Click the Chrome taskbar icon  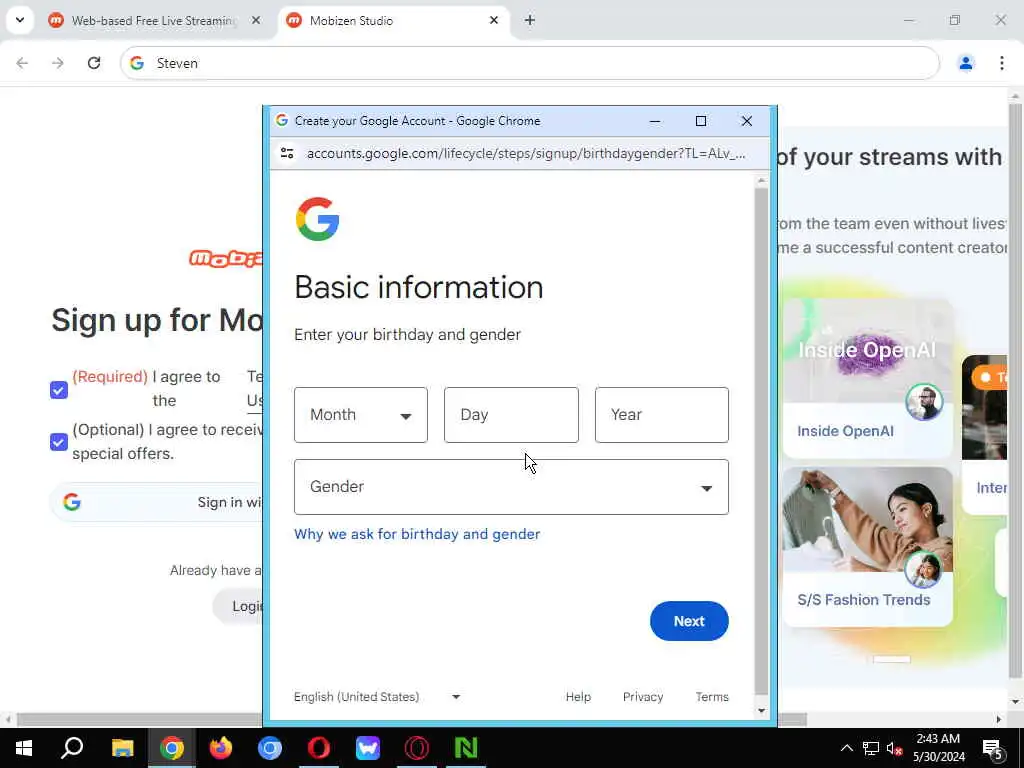coord(172,748)
